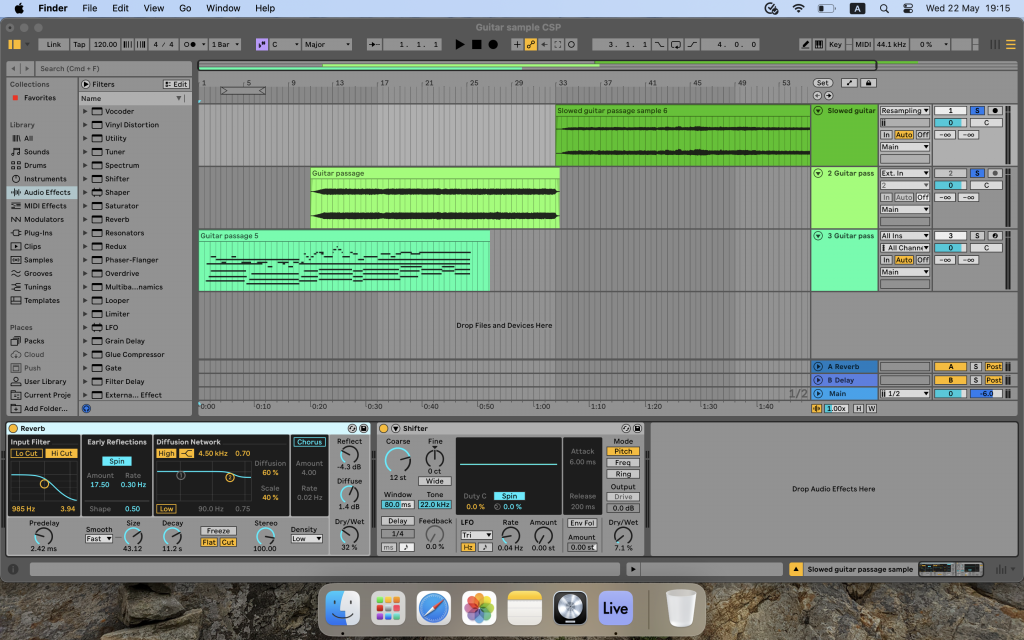Toggle the Follow playback arrow icon

pyautogui.click(x=374, y=44)
